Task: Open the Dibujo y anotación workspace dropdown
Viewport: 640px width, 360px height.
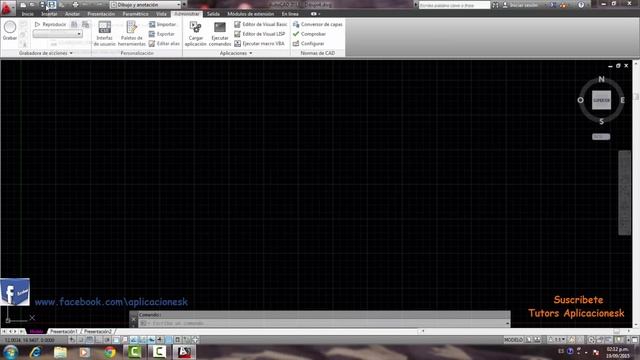Action: point(146,5)
